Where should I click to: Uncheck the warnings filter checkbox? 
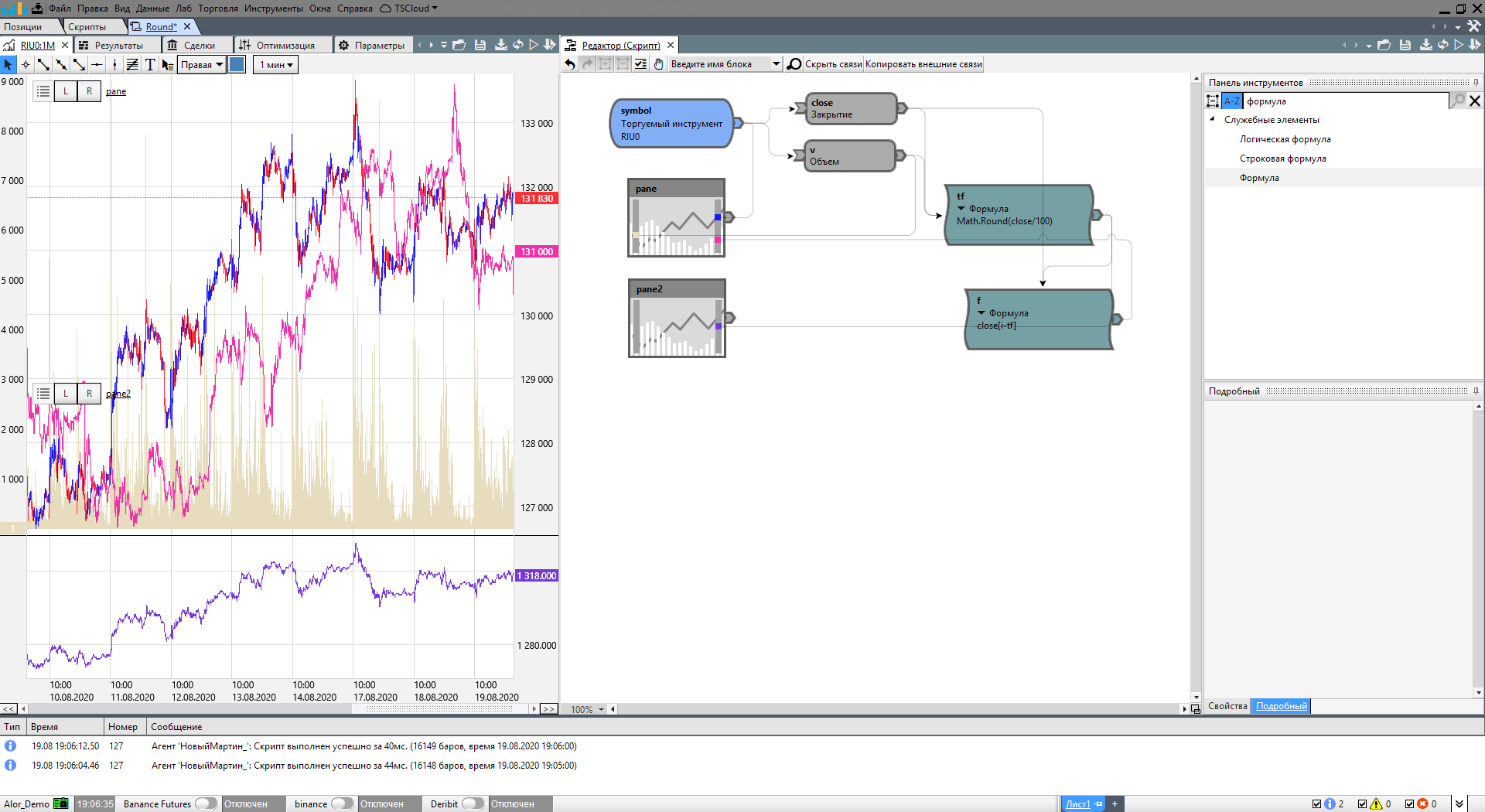coord(1363,804)
